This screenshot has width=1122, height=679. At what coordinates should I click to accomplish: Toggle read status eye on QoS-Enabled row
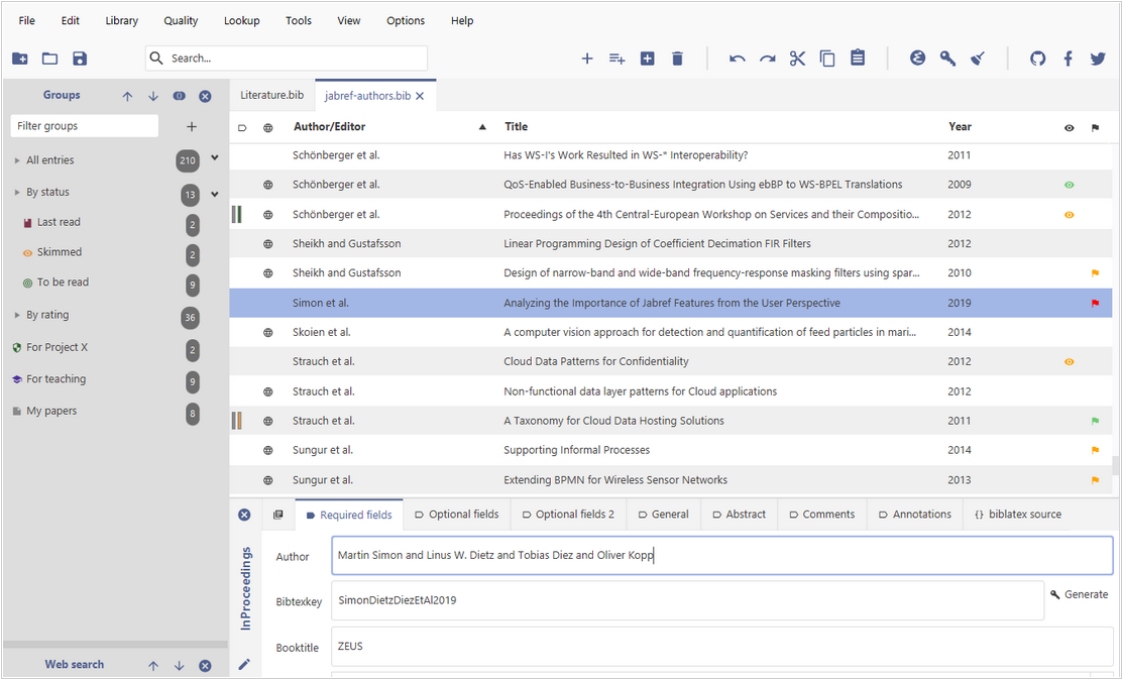pyautogui.click(x=1069, y=185)
